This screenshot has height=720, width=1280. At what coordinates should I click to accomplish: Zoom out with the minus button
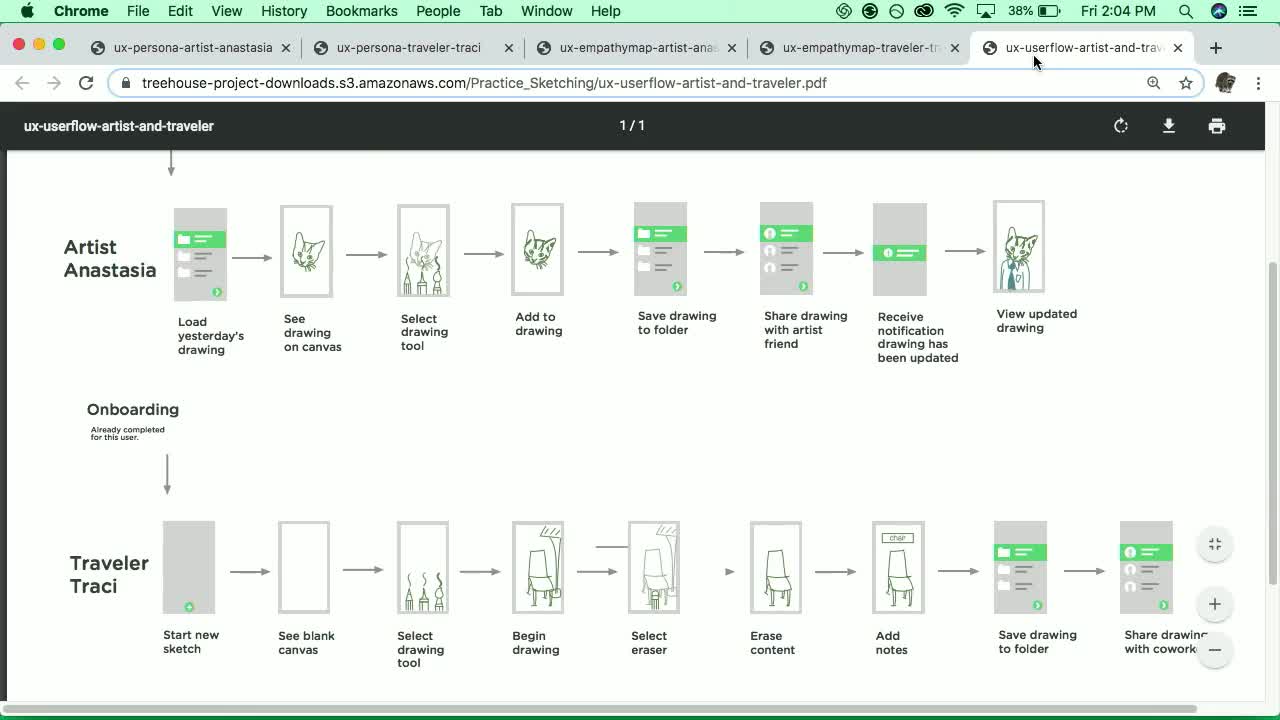[1215, 650]
